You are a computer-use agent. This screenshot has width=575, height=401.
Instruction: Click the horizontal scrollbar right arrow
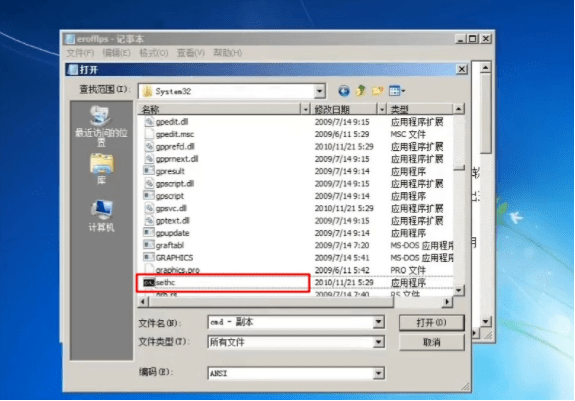(x=447, y=302)
